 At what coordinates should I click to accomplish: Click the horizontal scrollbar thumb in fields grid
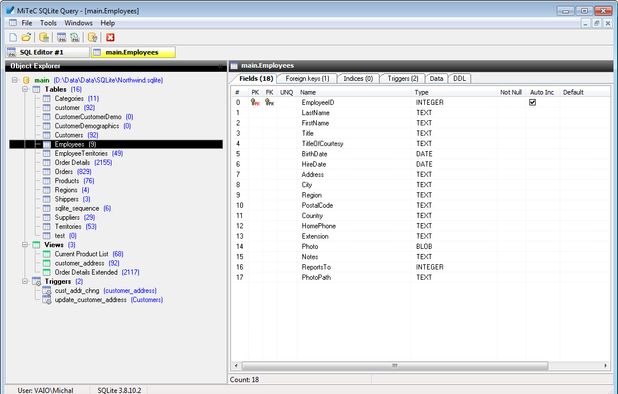(395, 366)
